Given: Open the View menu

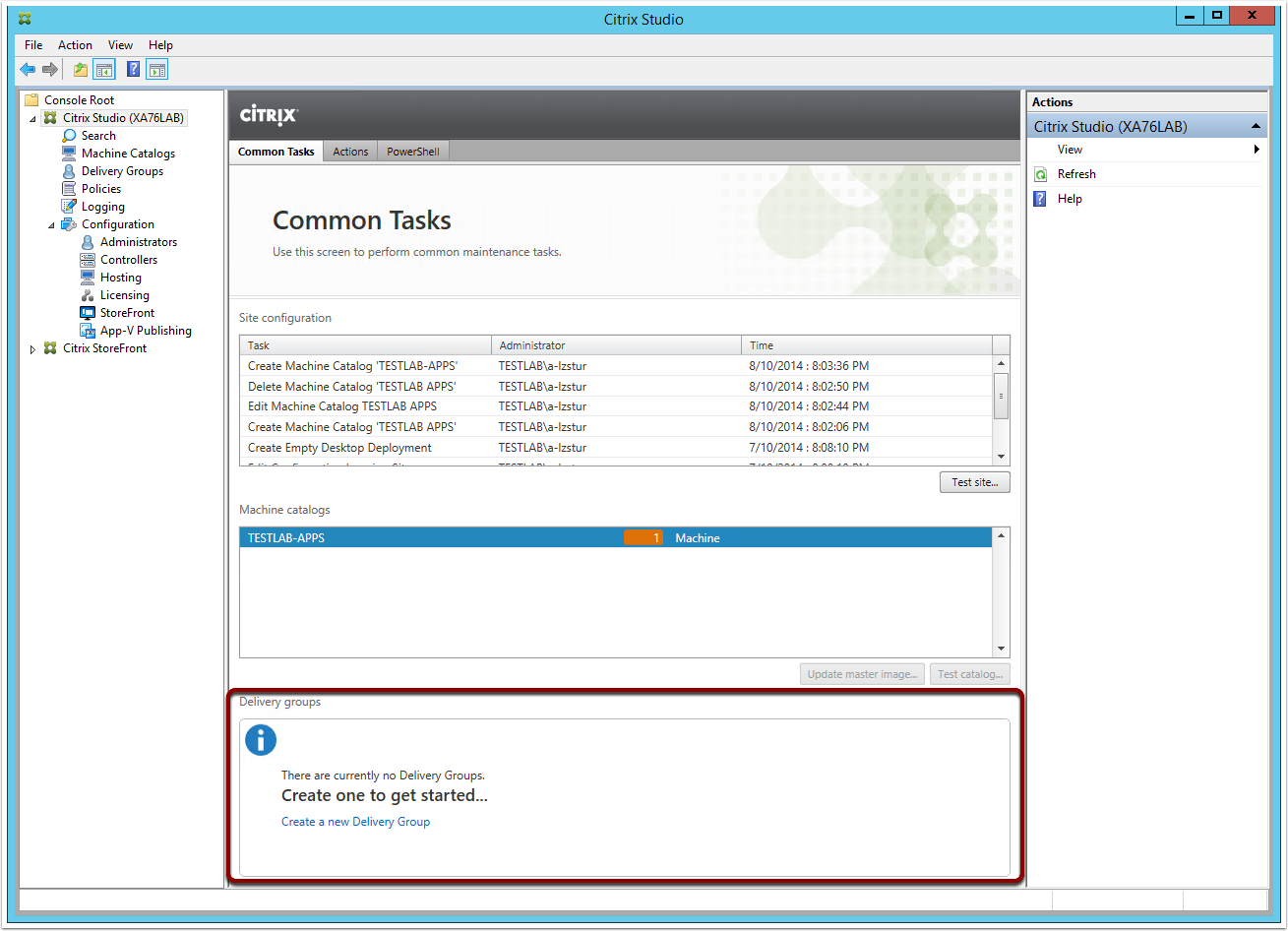Looking at the screenshot, I should tap(121, 45).
